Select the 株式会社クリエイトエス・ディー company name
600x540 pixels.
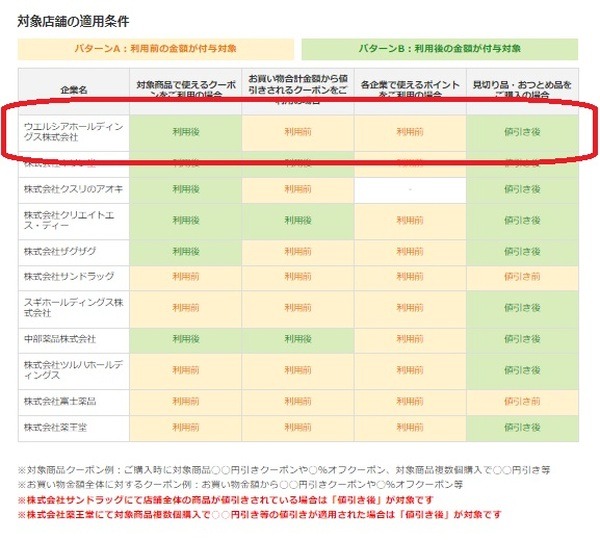point(69,220)
